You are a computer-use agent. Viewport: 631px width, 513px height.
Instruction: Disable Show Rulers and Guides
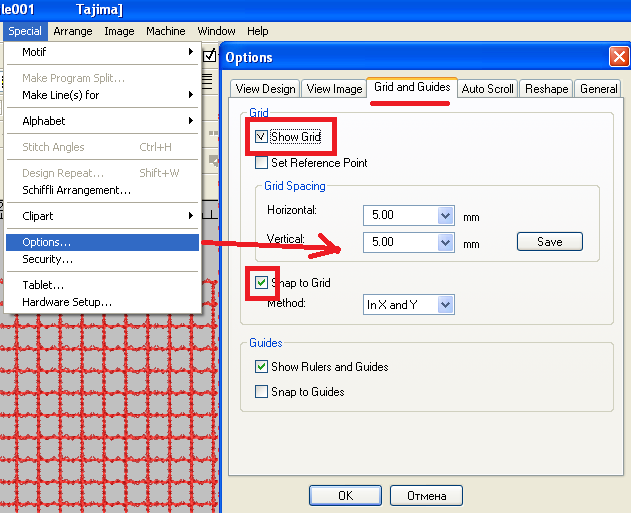[x=262, y=367]
